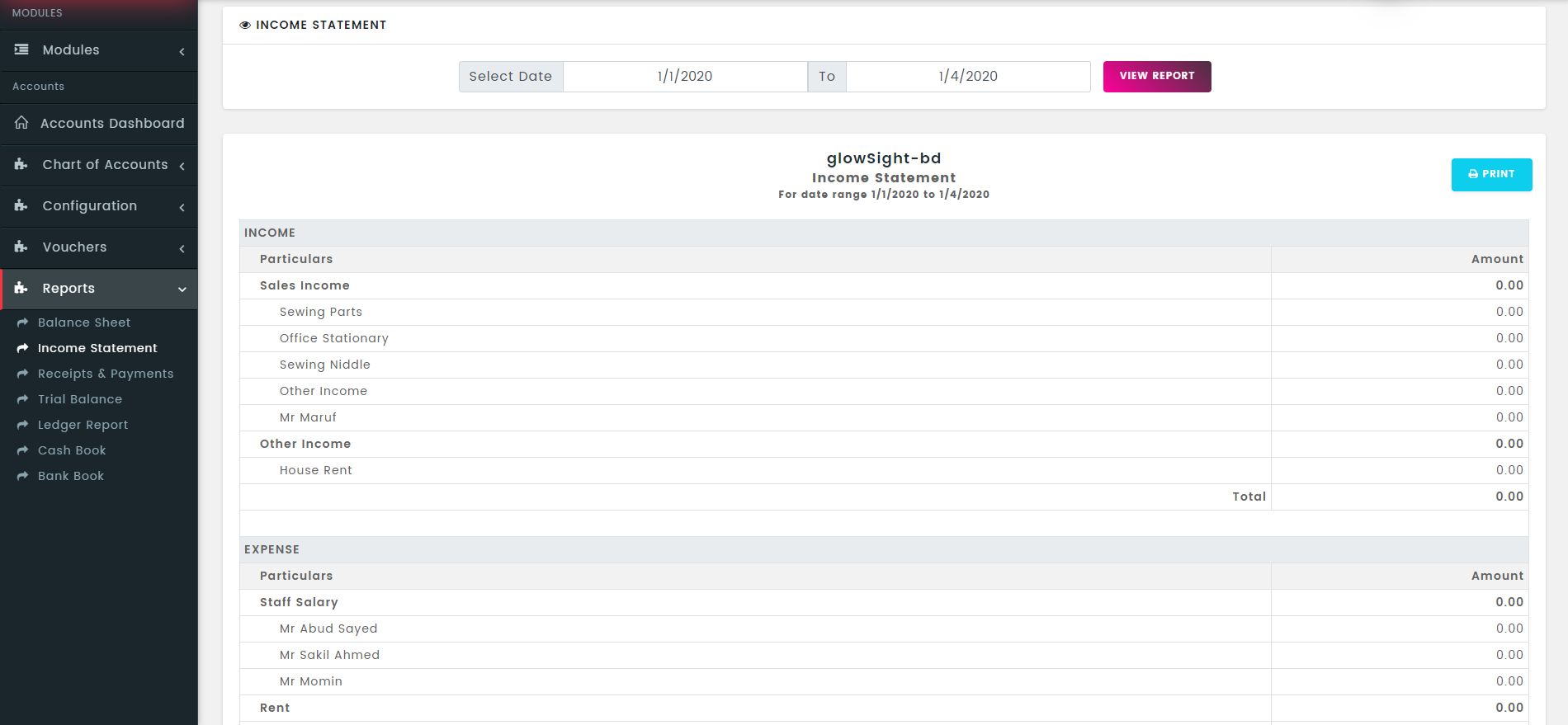Open the Balance Sheet report
Screen dimensions: 1568x725
pyautogui.click(x=84, y=322)
